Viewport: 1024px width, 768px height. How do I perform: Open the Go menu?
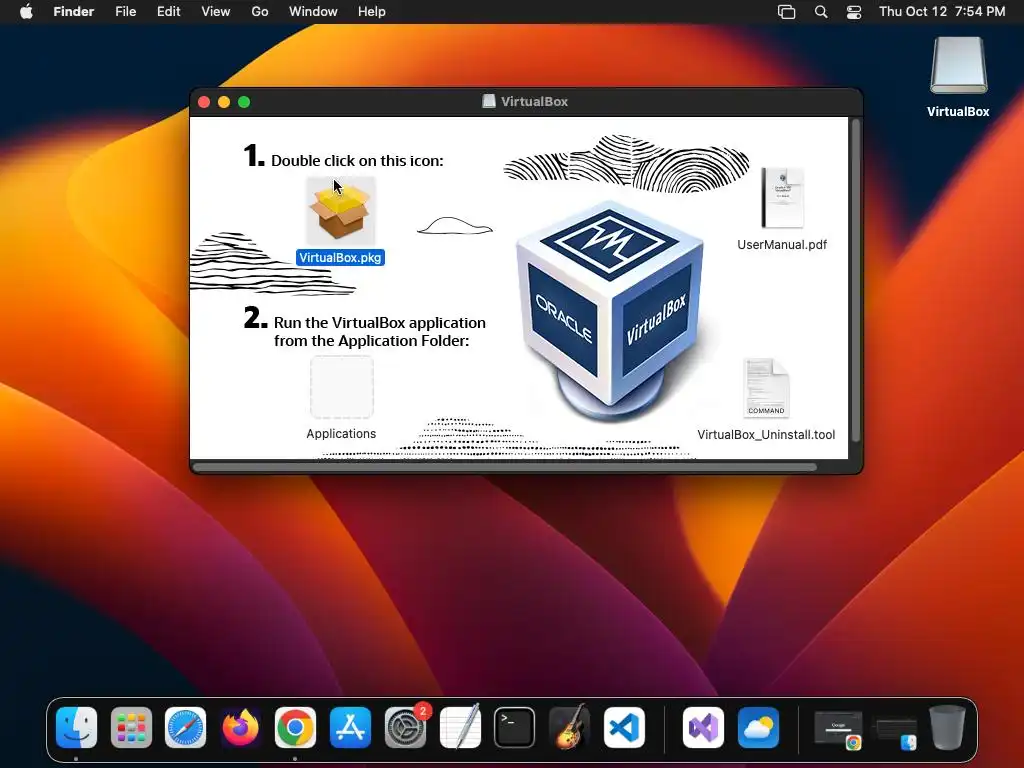(260, 12)
